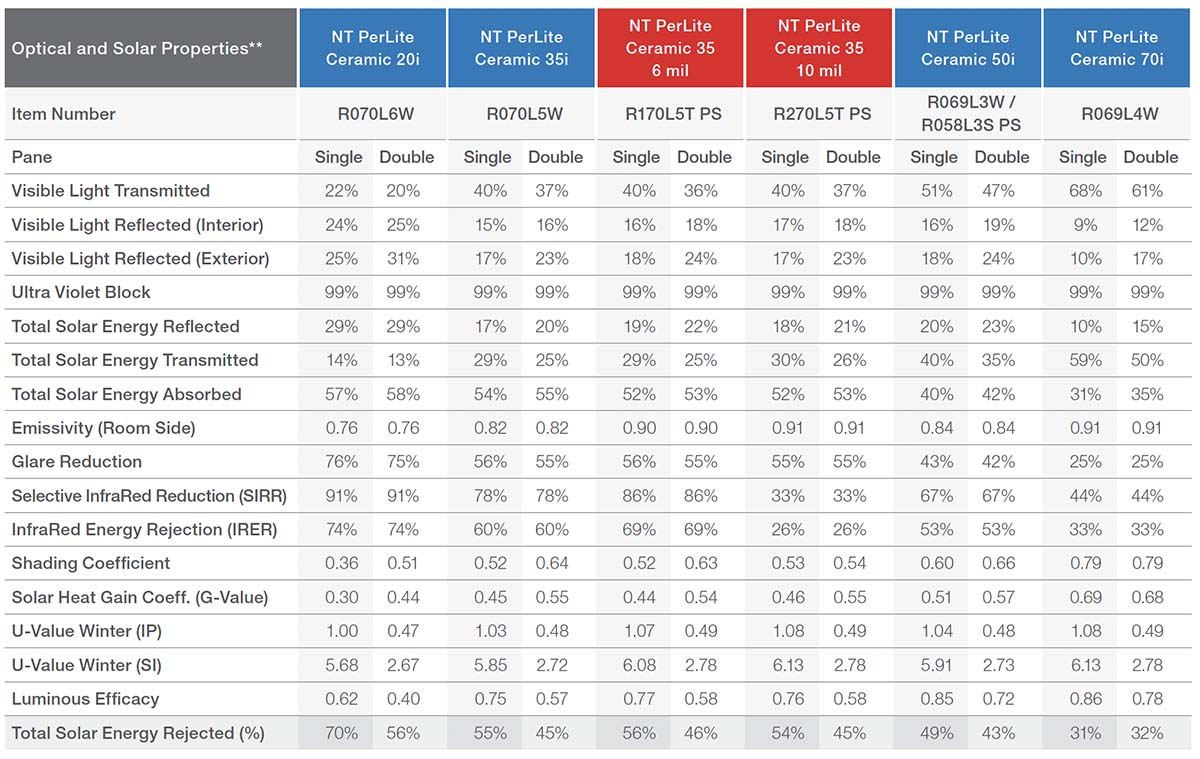The height and width of the screenshot is (759, 1200).
Task: Select item number R069L4W
Action: pyautogui.click(x=1116, y=114)
